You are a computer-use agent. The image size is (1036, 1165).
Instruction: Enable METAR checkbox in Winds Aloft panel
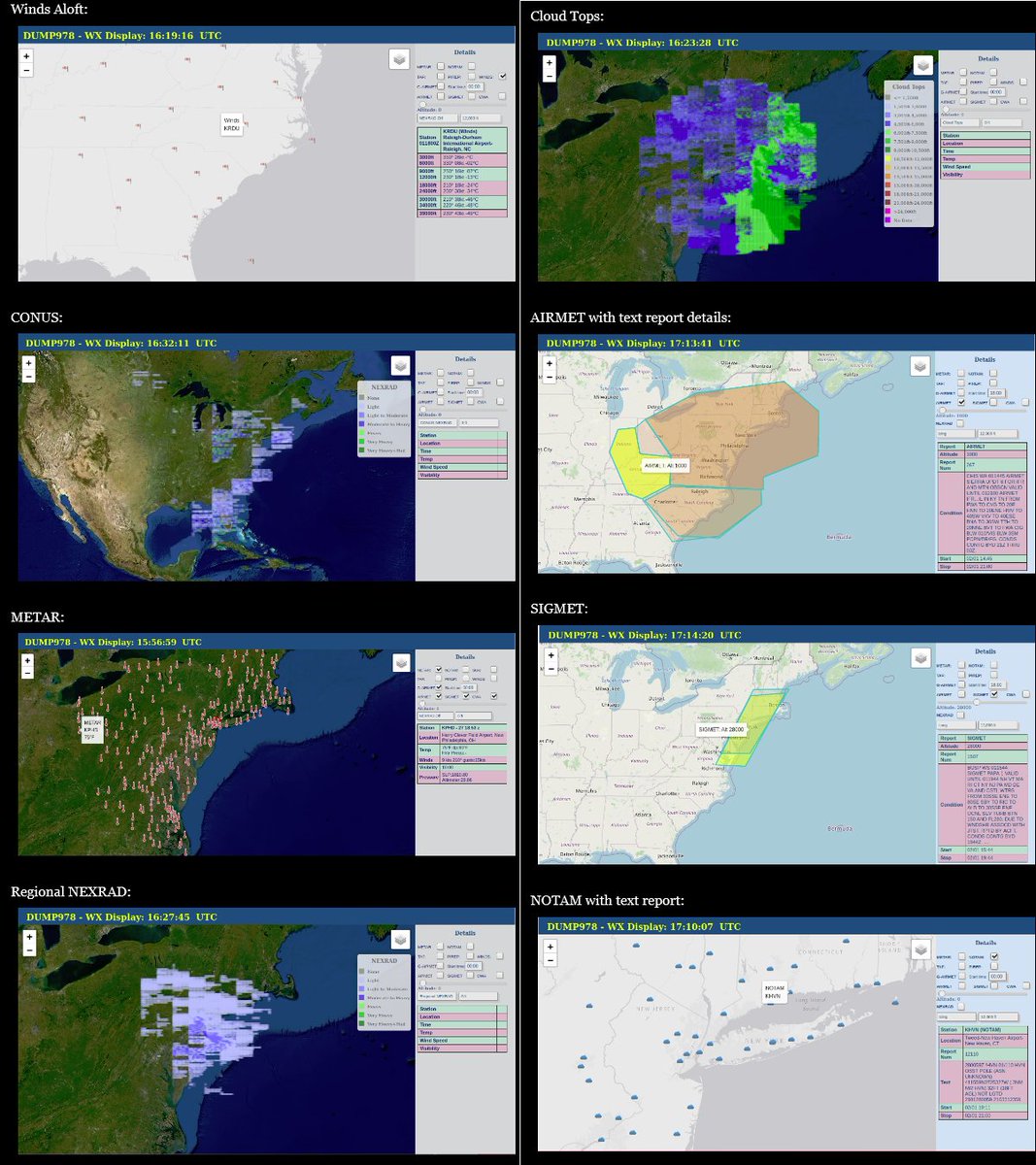[x=441, y=66]
